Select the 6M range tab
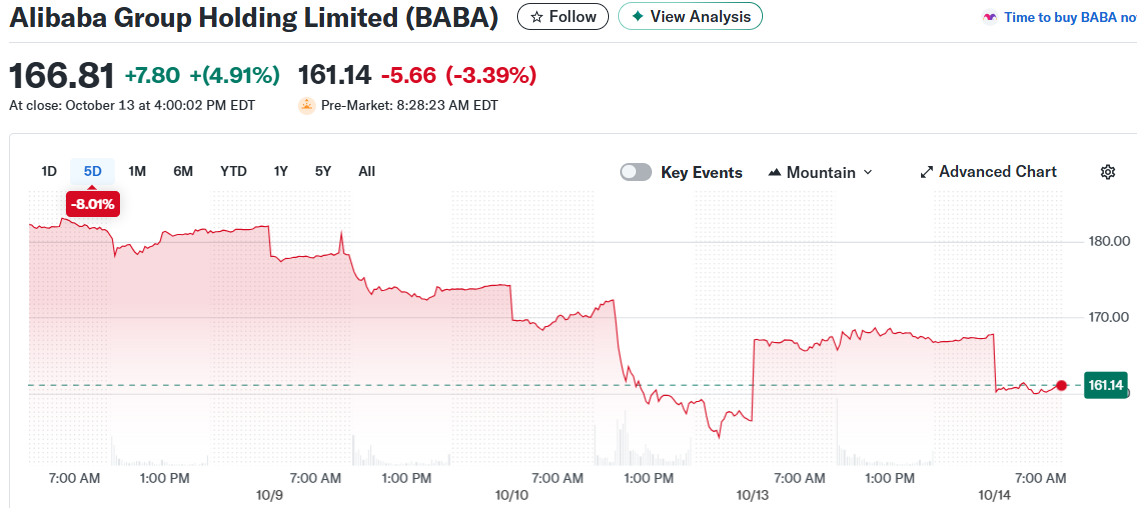This screenshot has width=1137, height=508. coord(183,171)
